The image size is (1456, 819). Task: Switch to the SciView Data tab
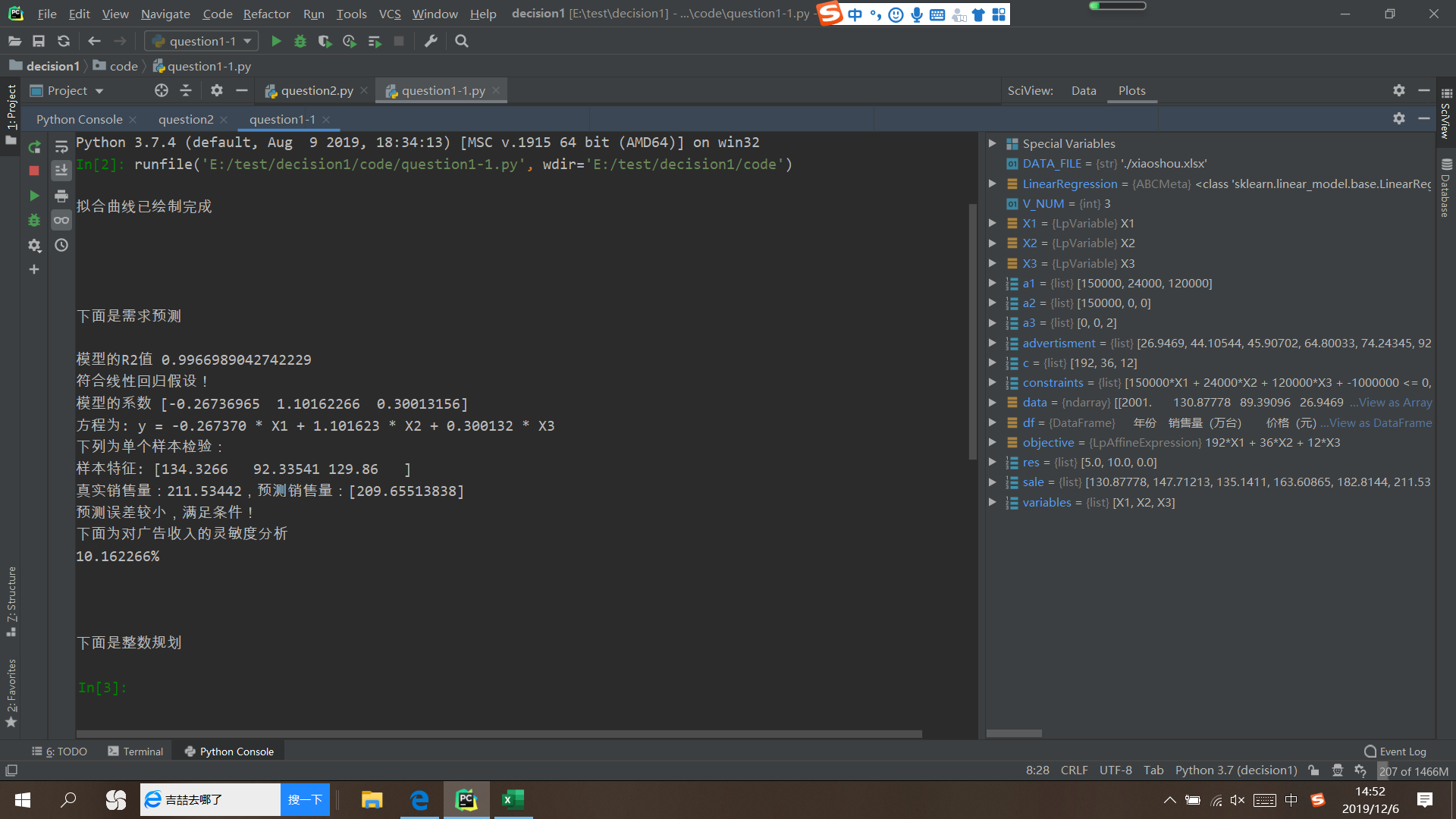click(x=1084, y=90)
